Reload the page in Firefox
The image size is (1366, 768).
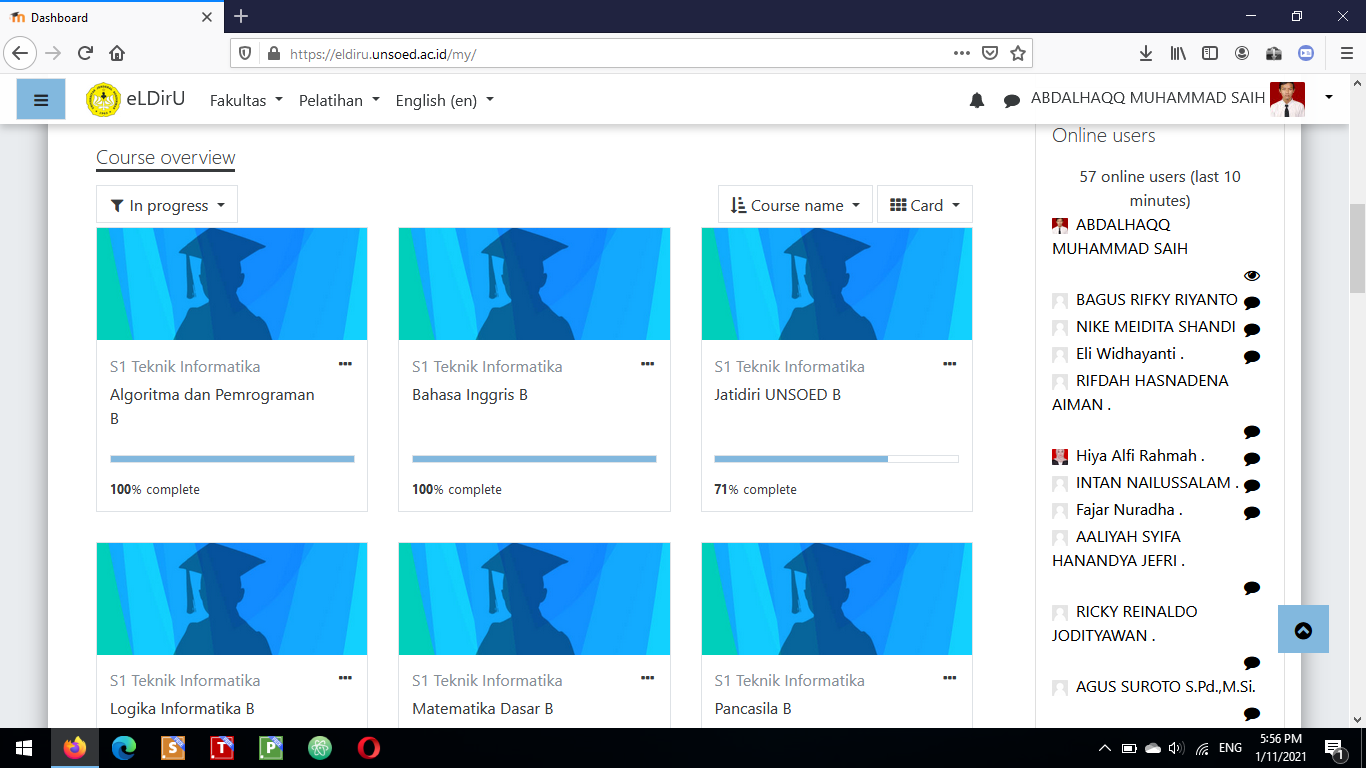[x=85, y=53]
